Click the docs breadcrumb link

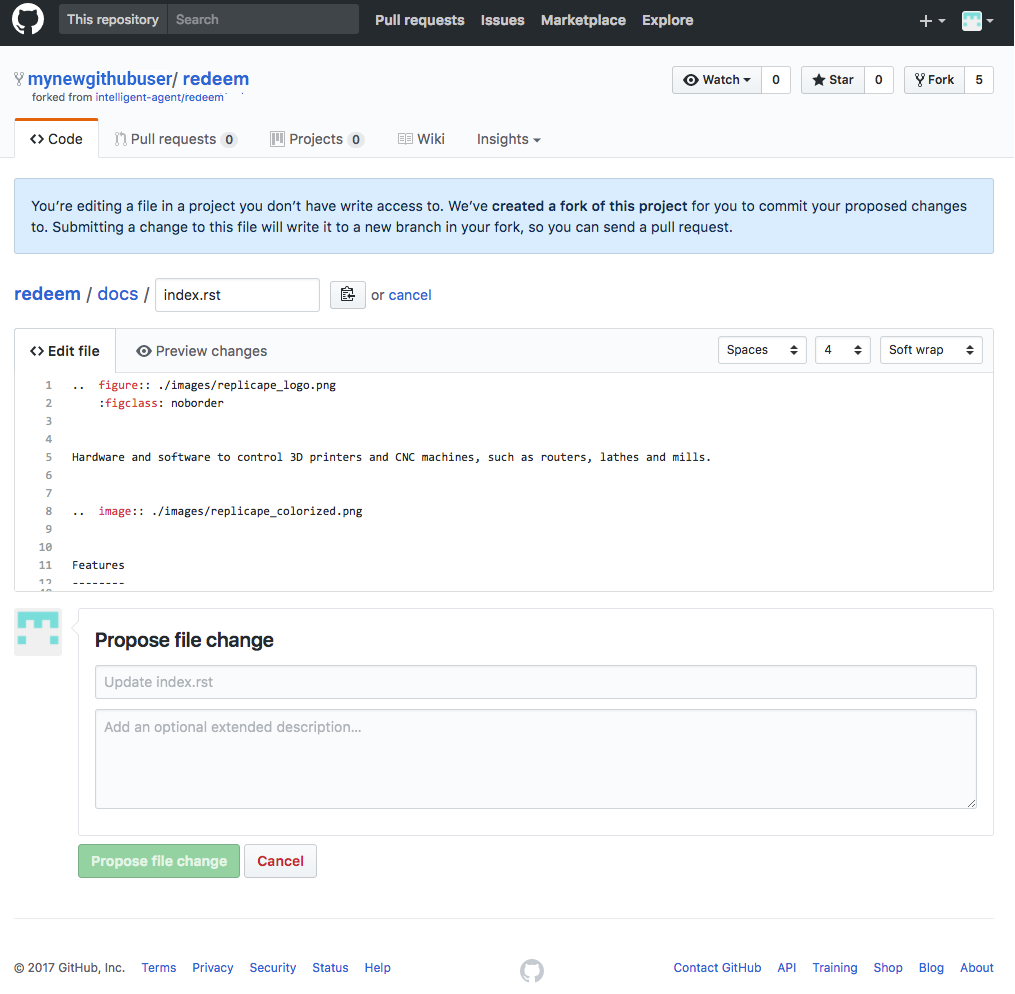coord(118,294)
